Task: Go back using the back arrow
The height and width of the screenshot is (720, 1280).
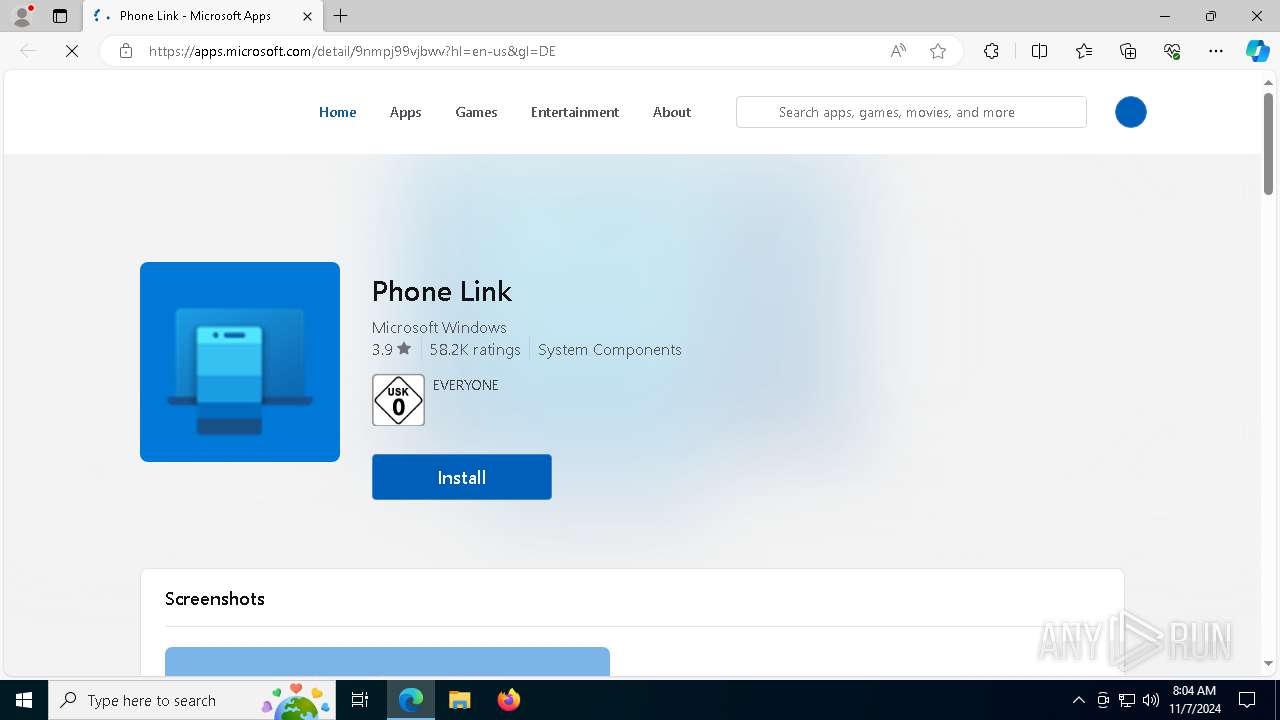Action: tap(28, 51)
